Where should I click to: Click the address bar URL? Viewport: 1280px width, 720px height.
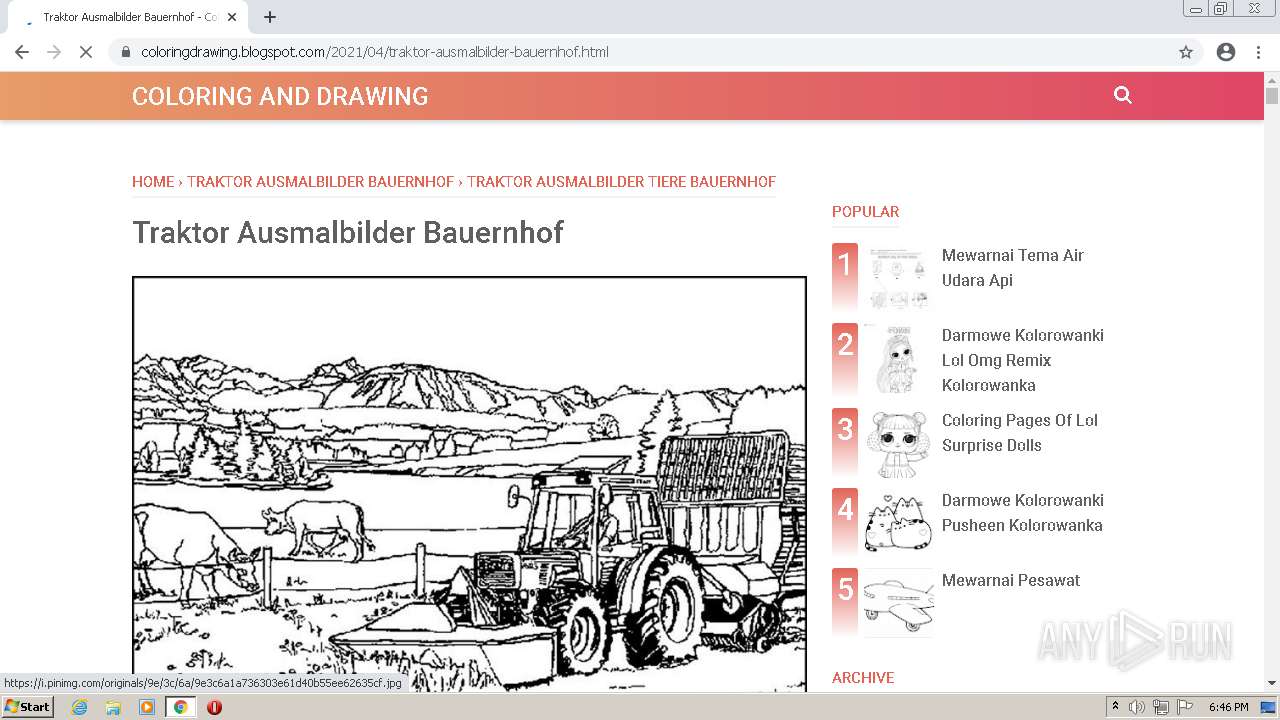click(375, 52)
